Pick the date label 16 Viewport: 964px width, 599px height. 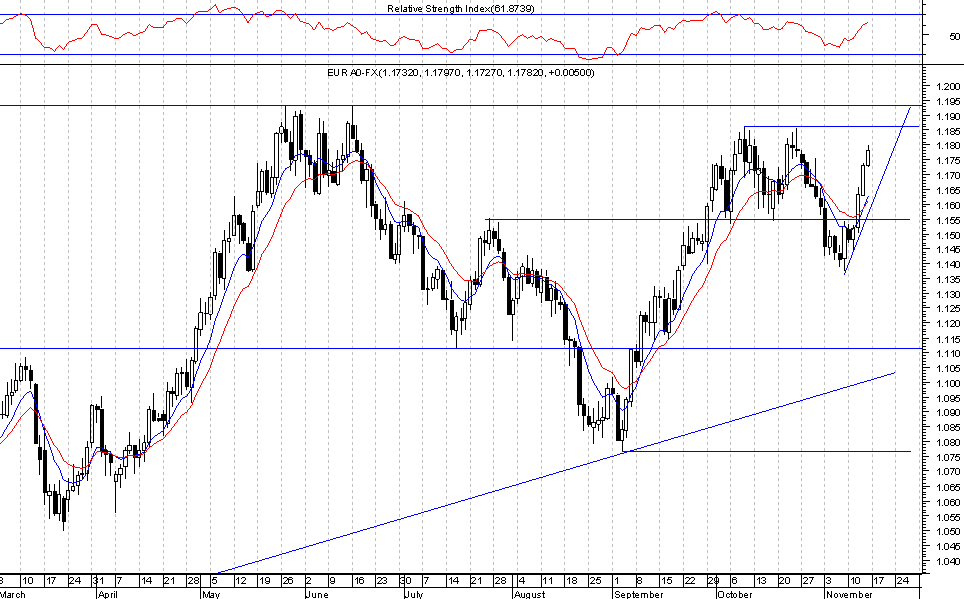coord(359,581)
